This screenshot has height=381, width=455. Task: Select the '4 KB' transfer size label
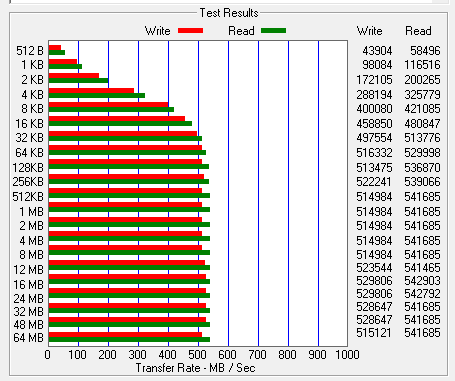pos(32,95)
